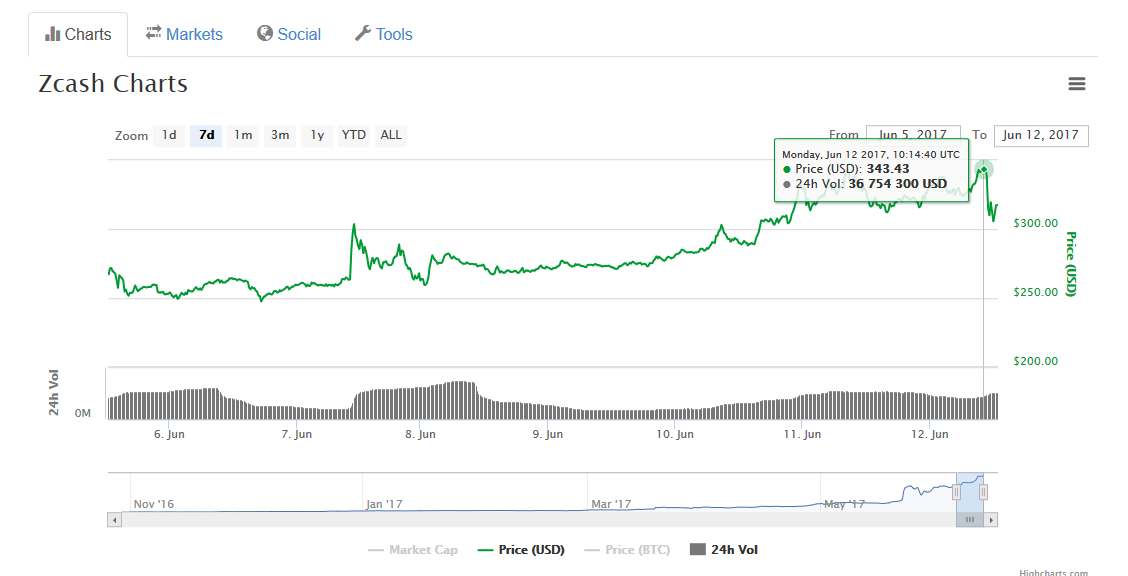Set zoom range to 1d

tap(170, 135)
